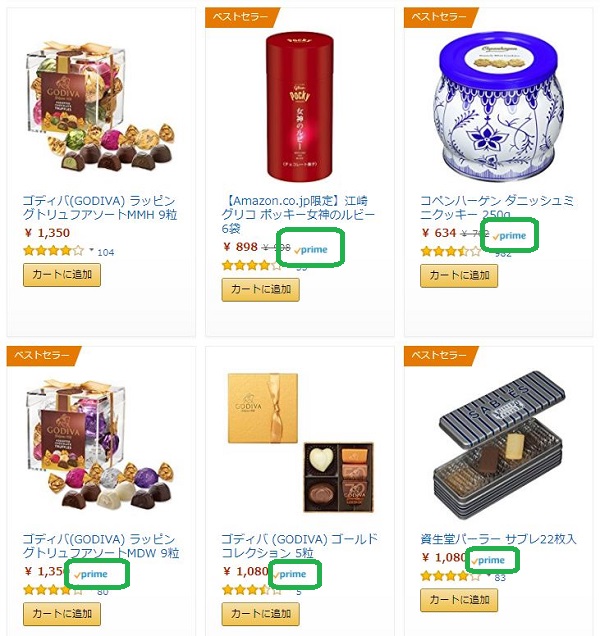Image resolution: width=600 pixels, height=636 pixels.
Task: Open the 104 reviews count for Godiva MMH
Action: pyautogui.click(x=105, y=252)
